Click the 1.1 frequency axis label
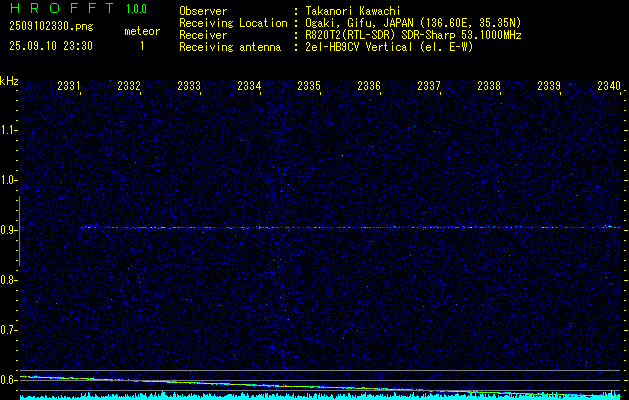629x400 pixels. 8,130
